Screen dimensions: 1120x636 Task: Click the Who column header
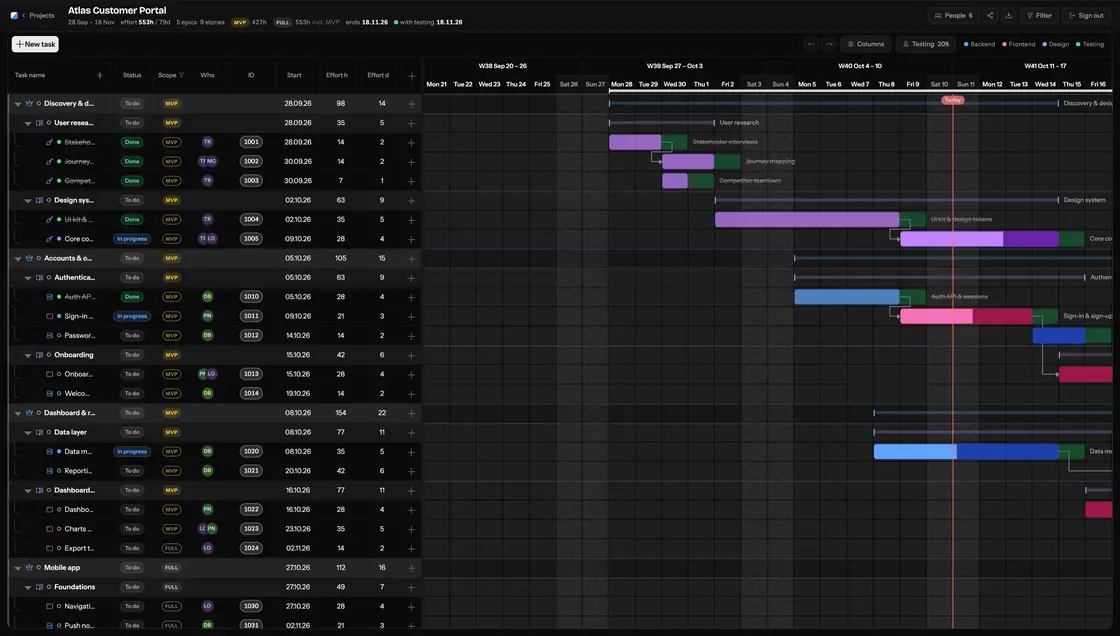click(x=207, y=75)
